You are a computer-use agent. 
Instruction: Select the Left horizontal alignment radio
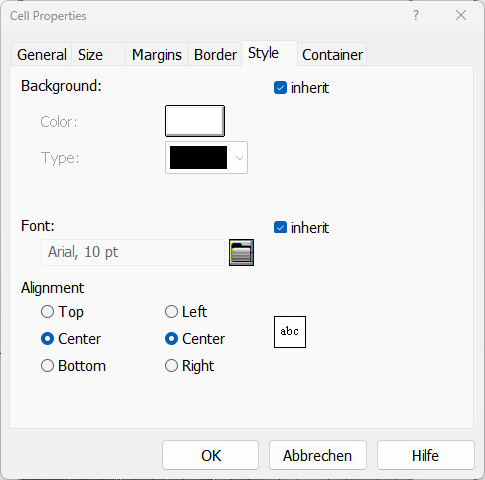(x=171, y=312)
